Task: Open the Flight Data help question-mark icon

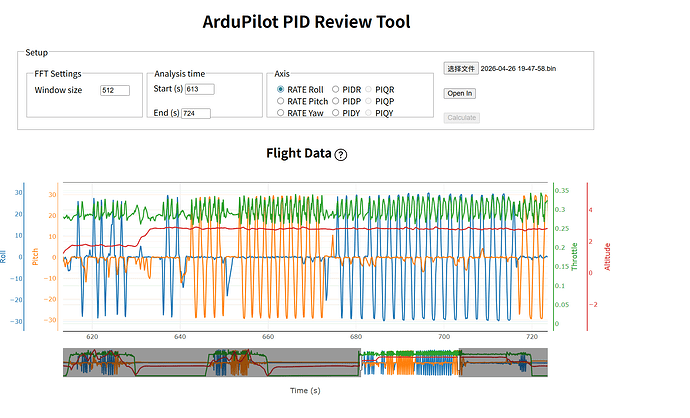Action: [x=341, y=155]
